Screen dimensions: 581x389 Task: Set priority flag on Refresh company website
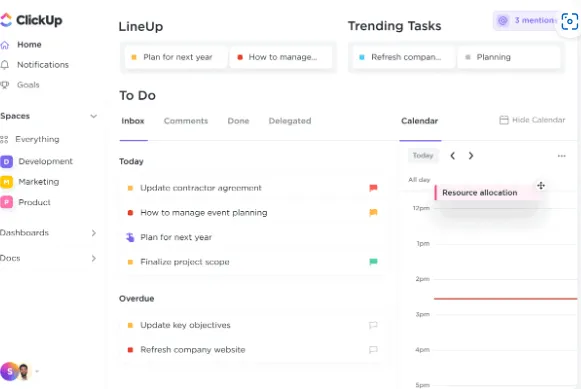373,349
